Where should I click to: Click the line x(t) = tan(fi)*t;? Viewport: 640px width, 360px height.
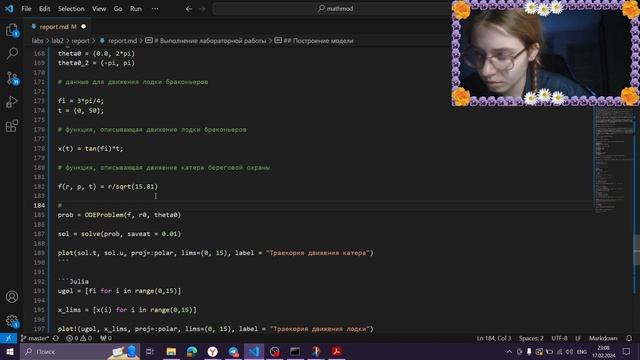point(90,149)
